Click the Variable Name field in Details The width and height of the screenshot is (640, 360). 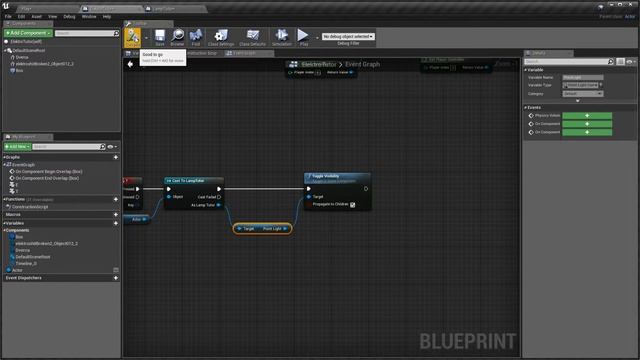pos(583,77)
